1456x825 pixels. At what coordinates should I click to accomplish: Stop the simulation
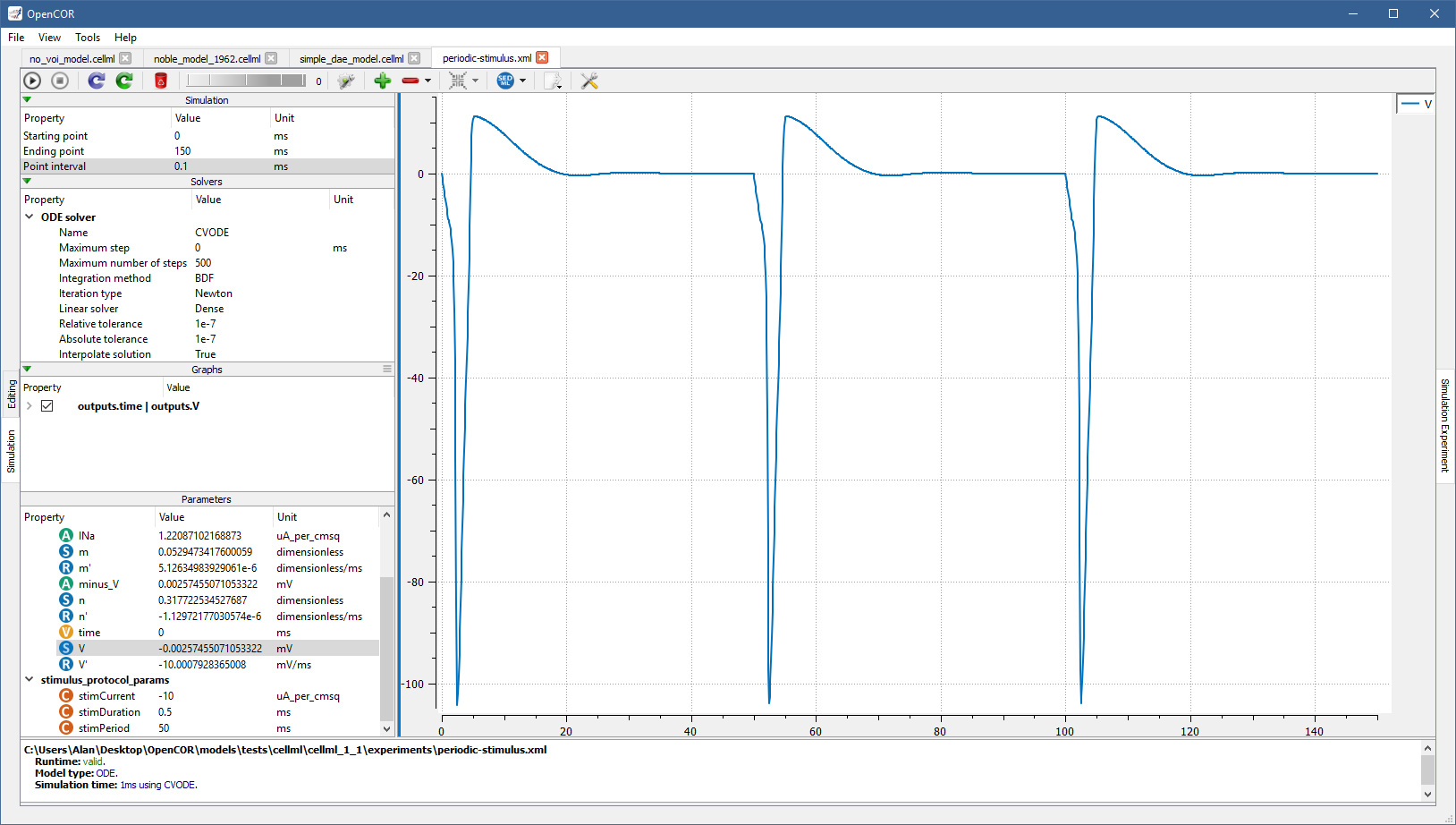(60, 81)
